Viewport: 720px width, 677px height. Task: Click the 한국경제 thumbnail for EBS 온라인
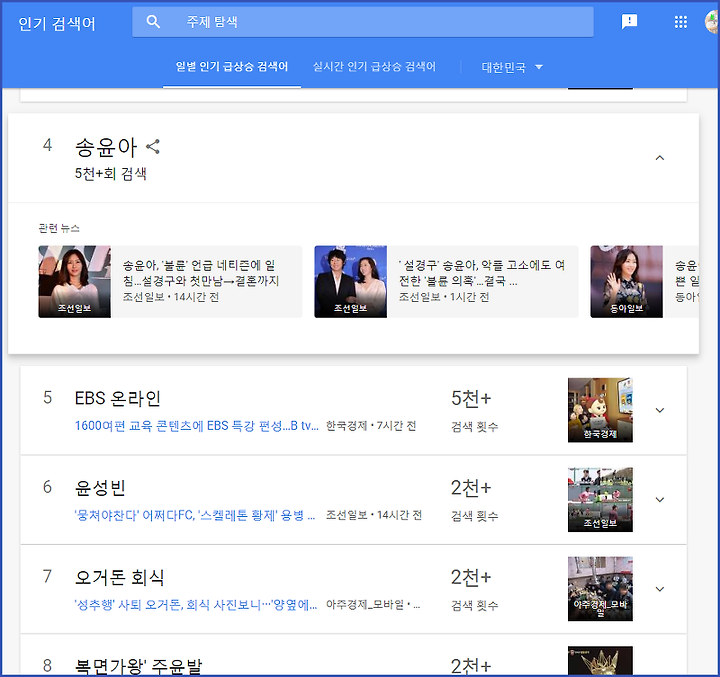click(x=600, y=410)
